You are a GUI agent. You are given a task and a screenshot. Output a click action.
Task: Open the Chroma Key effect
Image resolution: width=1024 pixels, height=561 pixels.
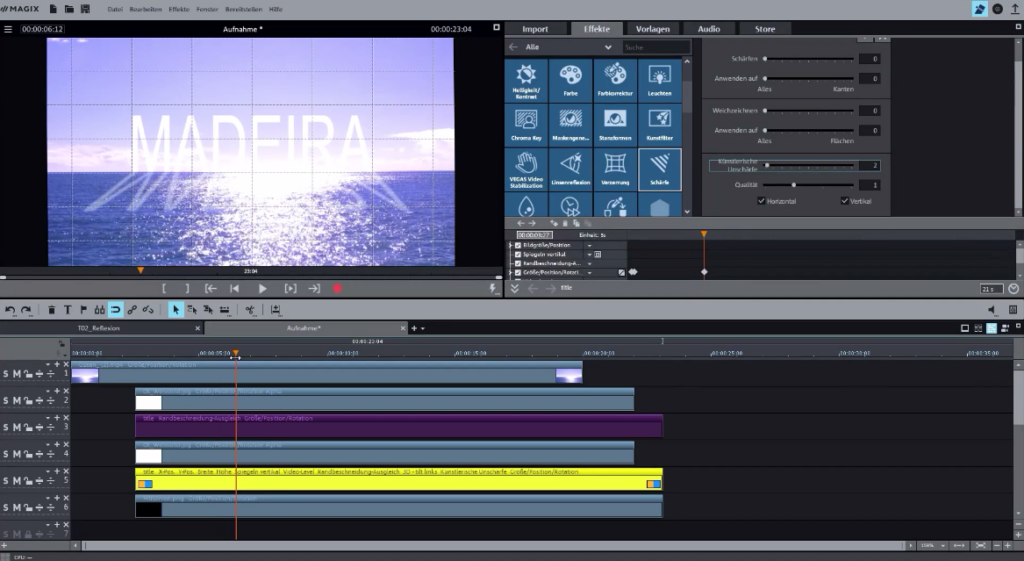tap(526, 125)
